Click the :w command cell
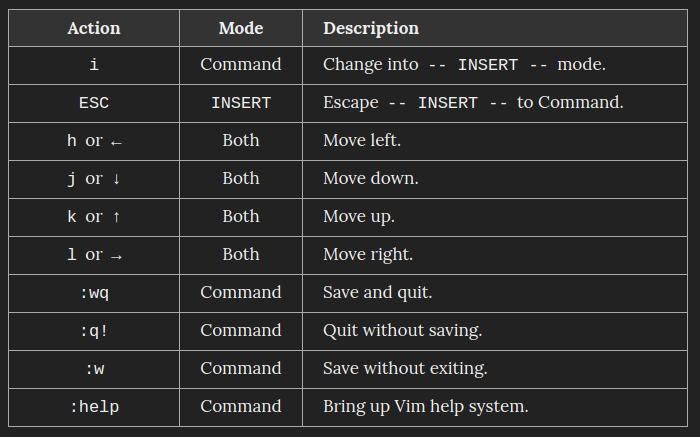 (x=94, y=369)
